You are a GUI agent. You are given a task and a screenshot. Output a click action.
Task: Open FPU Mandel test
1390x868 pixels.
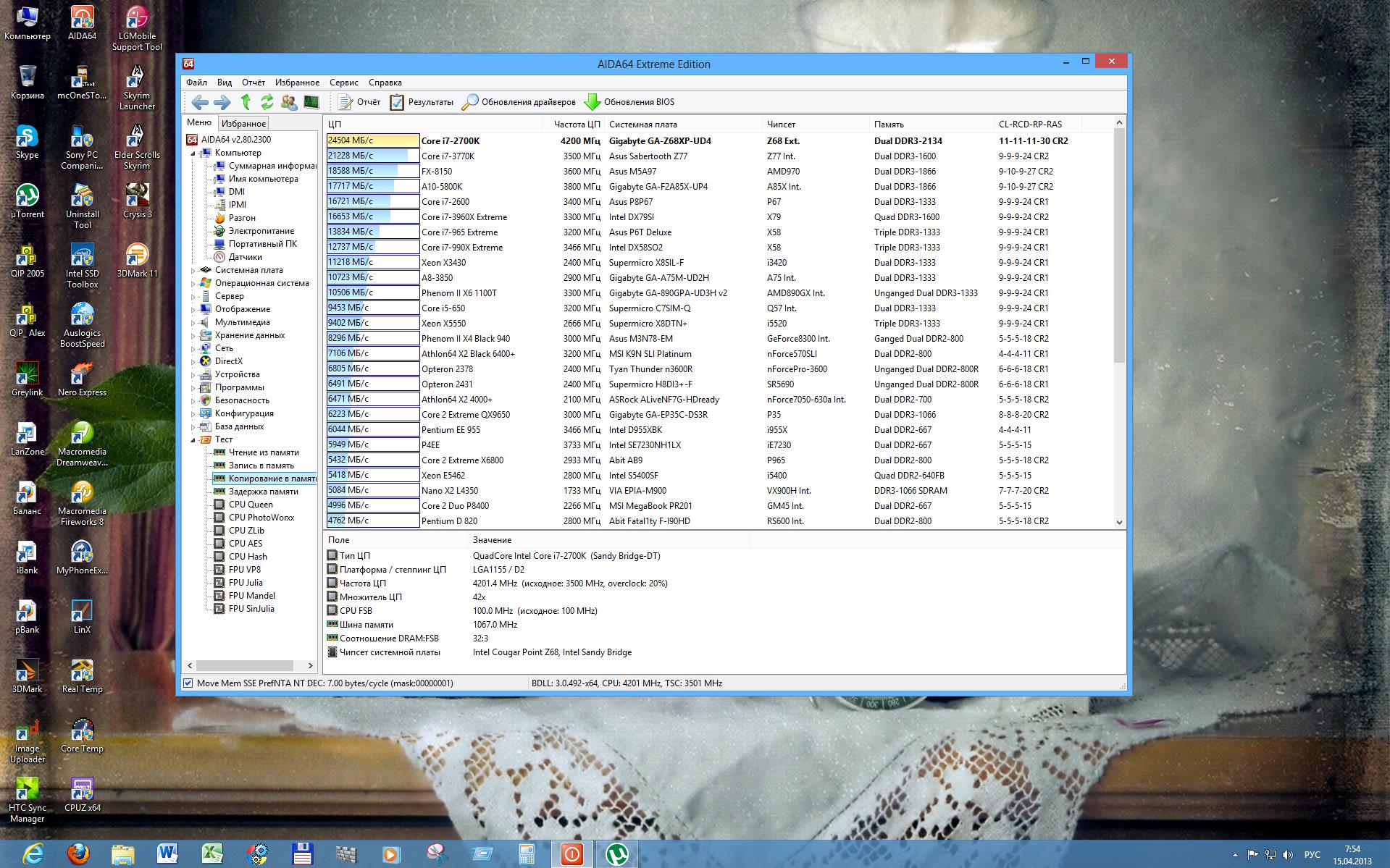[x=252, y=596]
